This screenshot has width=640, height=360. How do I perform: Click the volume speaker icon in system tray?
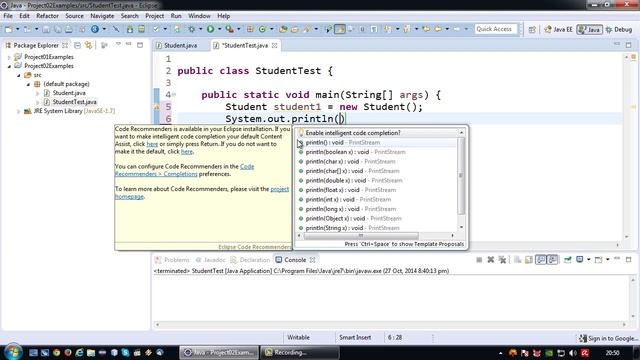[573, 353]
